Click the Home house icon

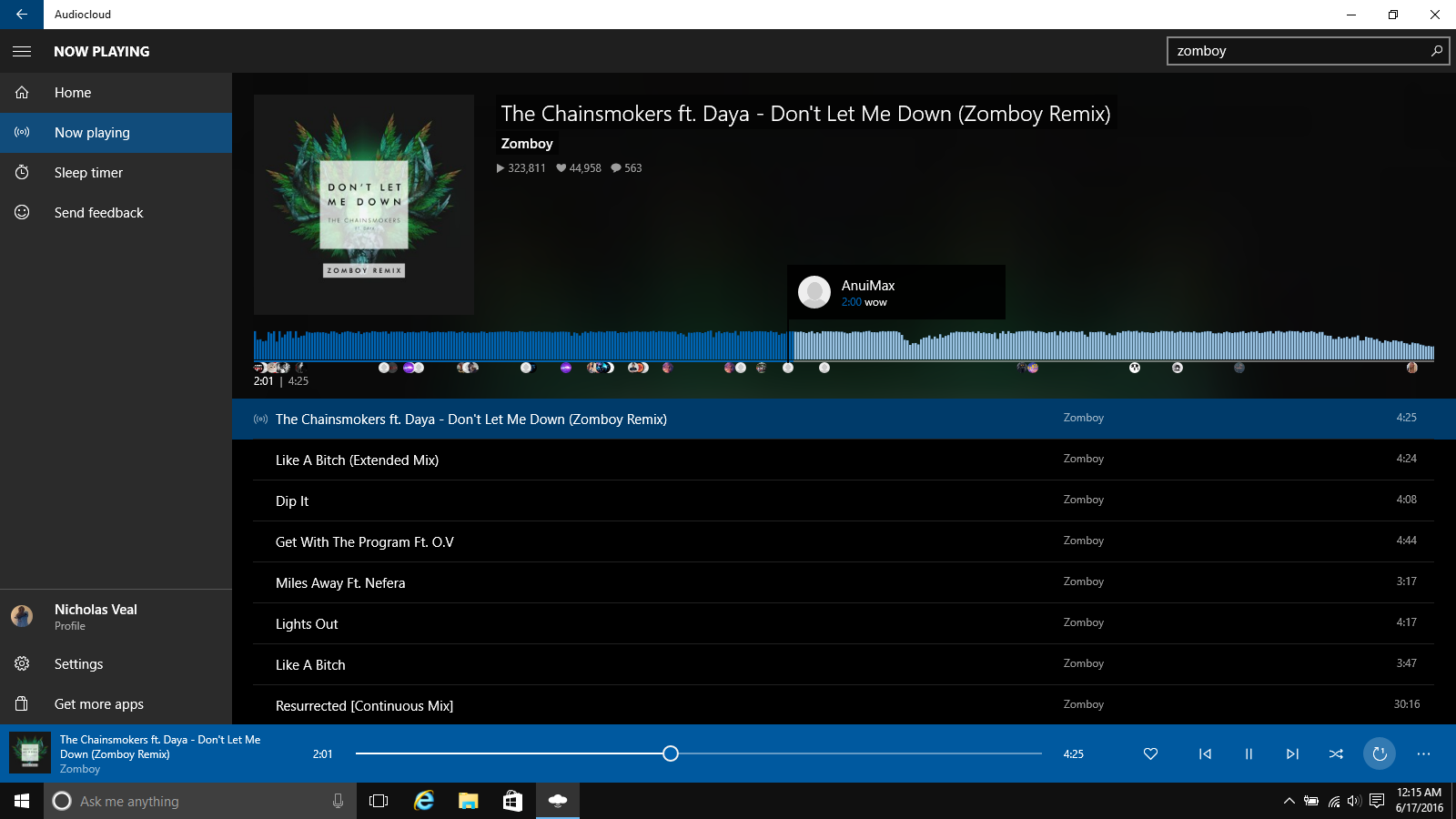click(x=22, y=93)
